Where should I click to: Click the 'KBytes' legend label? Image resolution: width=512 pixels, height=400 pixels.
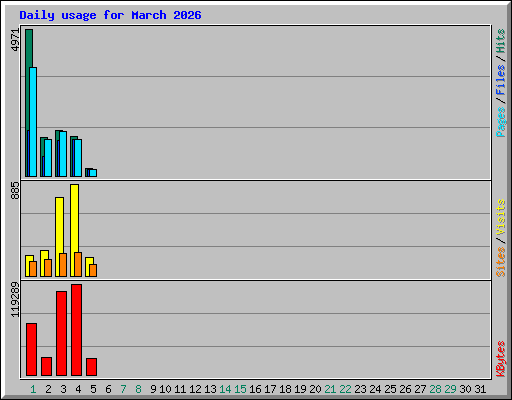[x=501, y=359]
